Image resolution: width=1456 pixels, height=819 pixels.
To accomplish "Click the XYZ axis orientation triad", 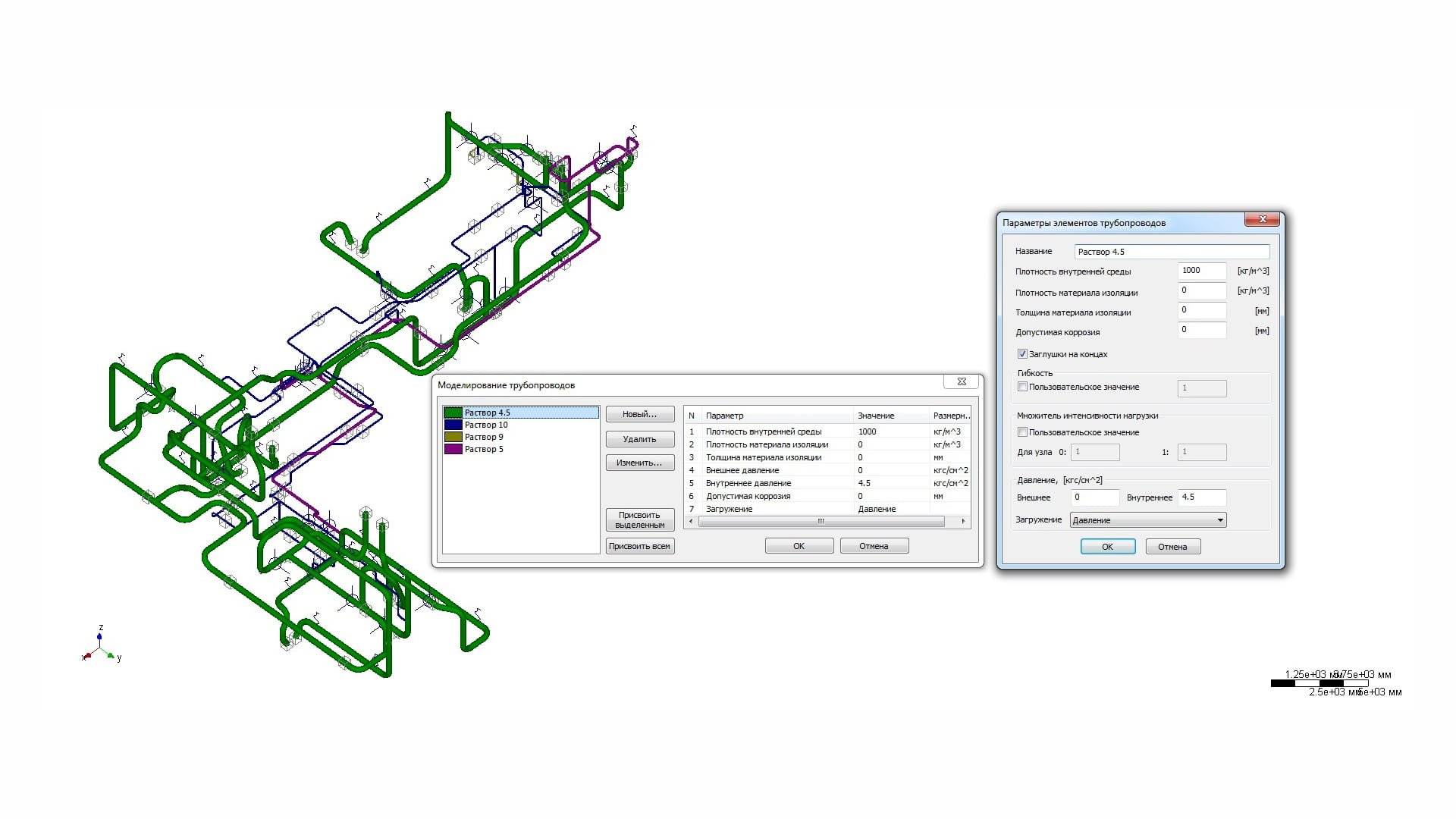I will (x=101, y=645).
